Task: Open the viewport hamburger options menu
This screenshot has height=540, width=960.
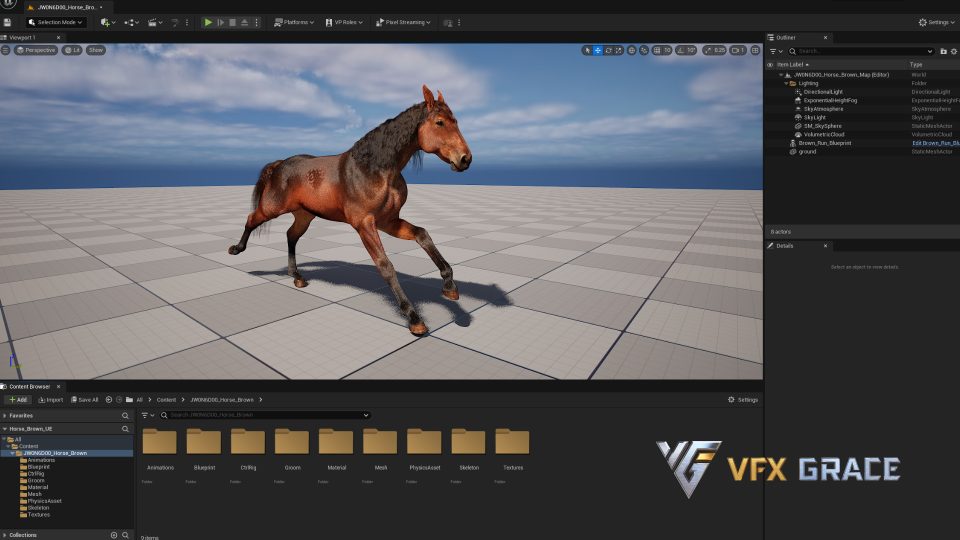Action: [6, 50]
